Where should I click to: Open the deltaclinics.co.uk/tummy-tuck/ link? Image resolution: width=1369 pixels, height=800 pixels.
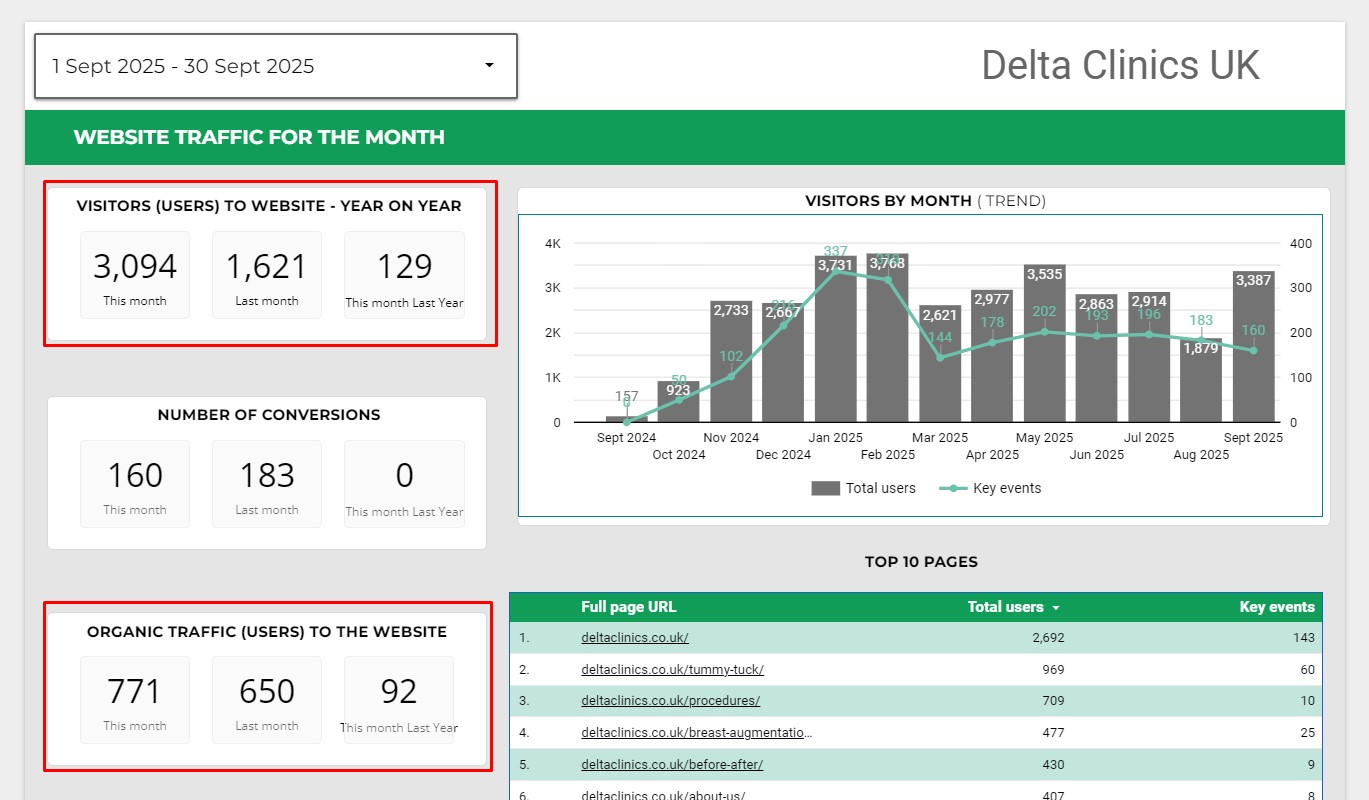(672, 669)
